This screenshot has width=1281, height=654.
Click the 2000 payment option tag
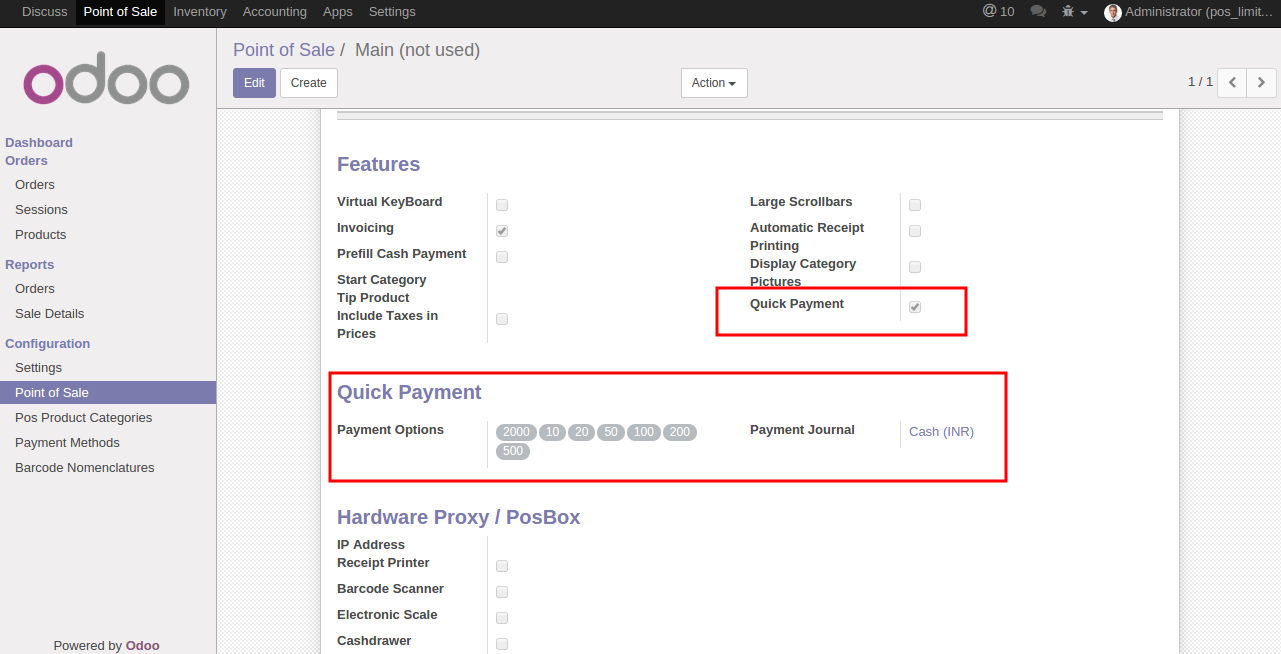tap(517, 432)
